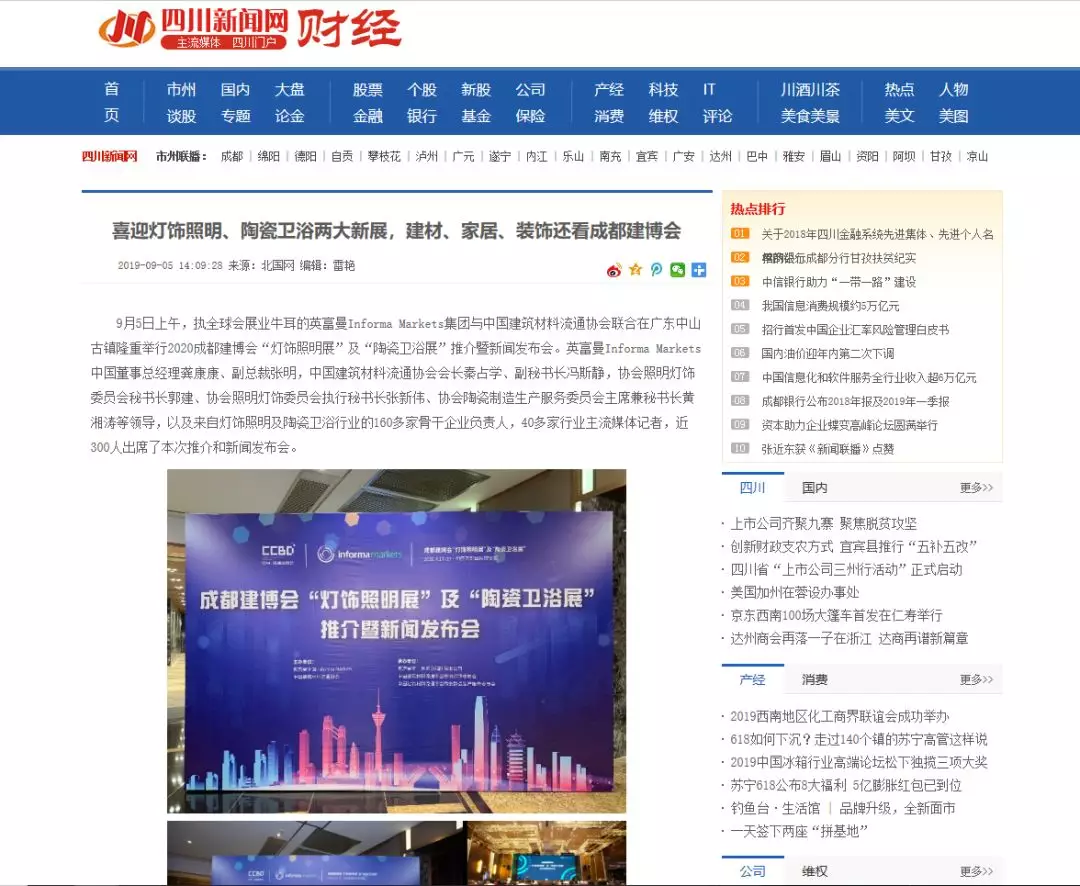Open 上市公司齐聚九寨 聚焦脱贫攻坚 headline

tap(824, 524)
